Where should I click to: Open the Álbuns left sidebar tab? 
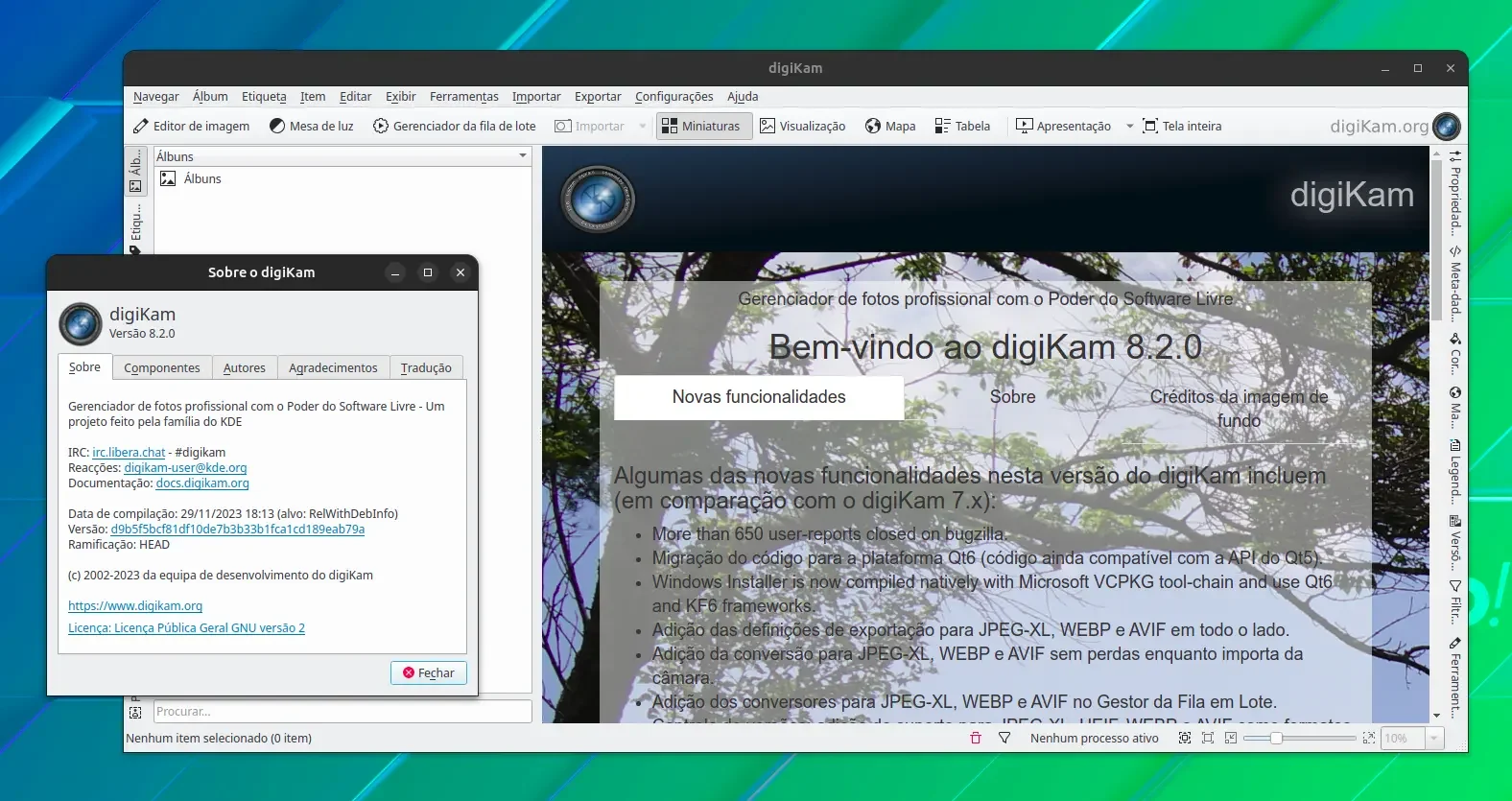pos(135,170)
